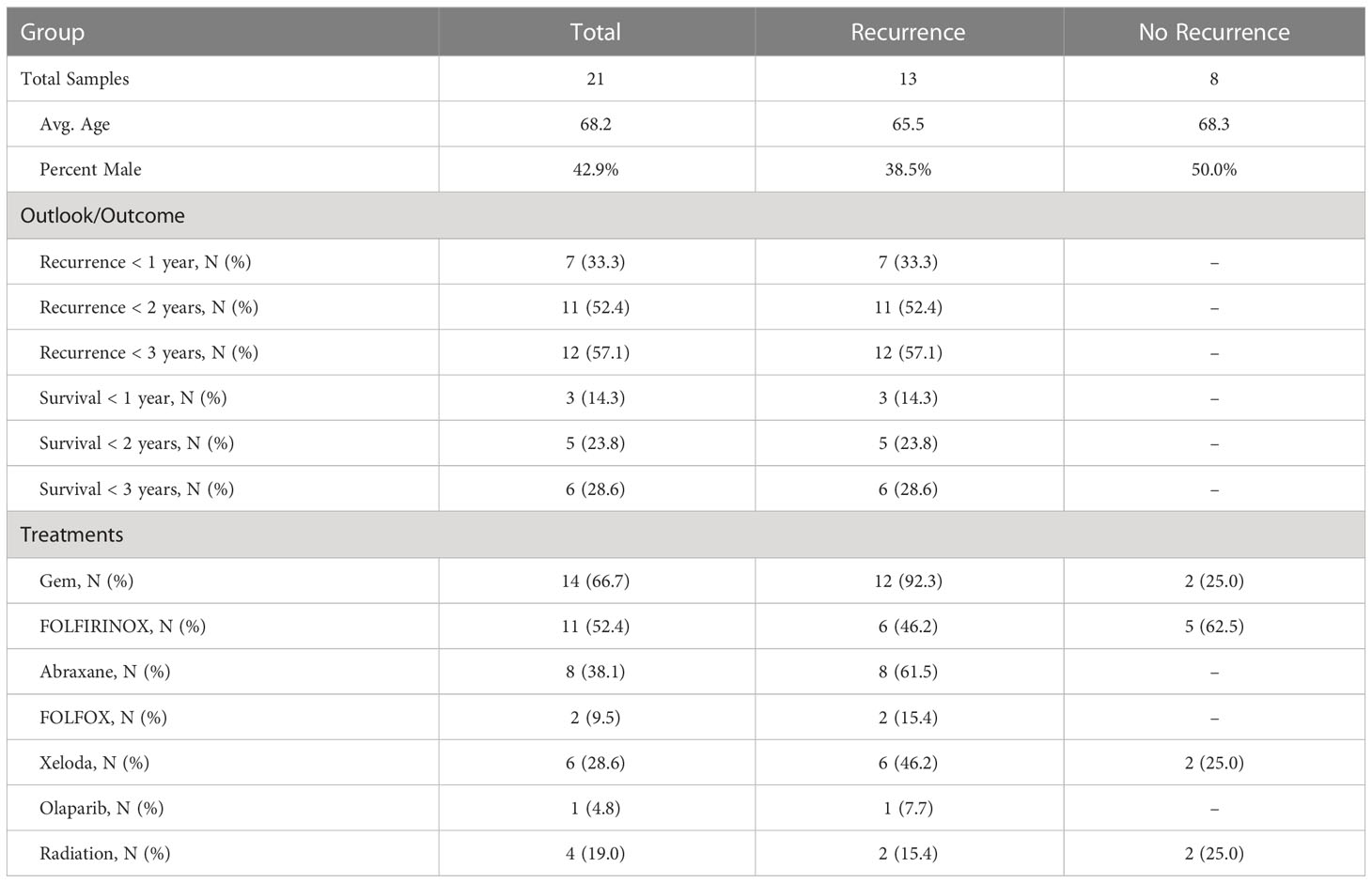Click the Outlook/Outcome section row

pyautogui.click(x=686, y=215)
